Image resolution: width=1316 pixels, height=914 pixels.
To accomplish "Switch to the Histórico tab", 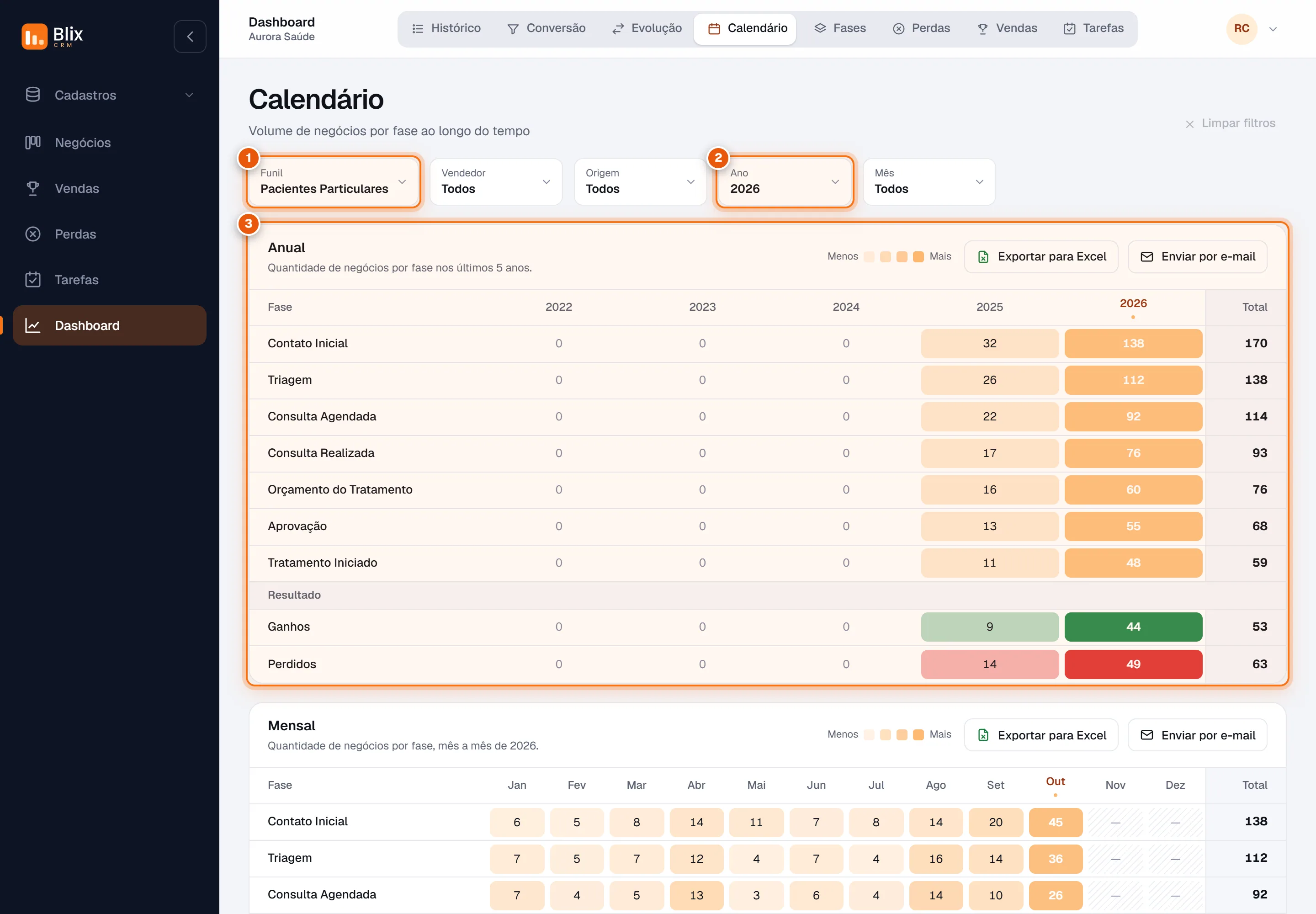I will click(446, 29).
